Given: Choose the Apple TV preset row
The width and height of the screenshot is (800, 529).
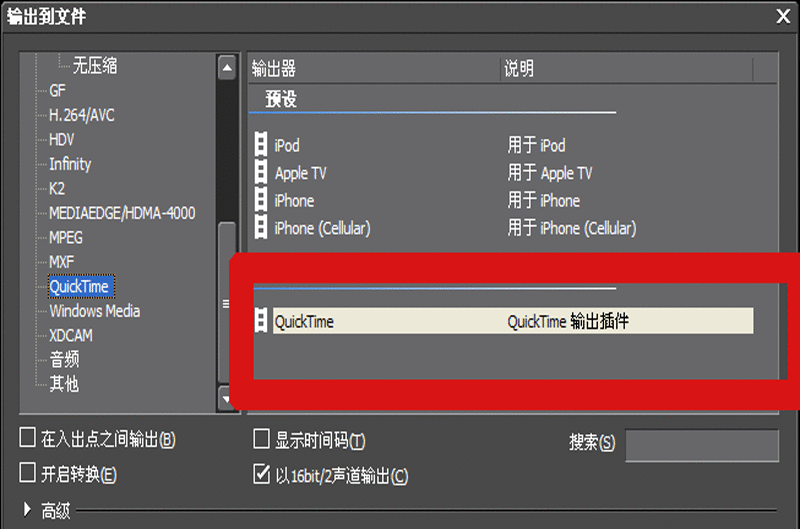Looking at the screenshot, I should point(504,172).
